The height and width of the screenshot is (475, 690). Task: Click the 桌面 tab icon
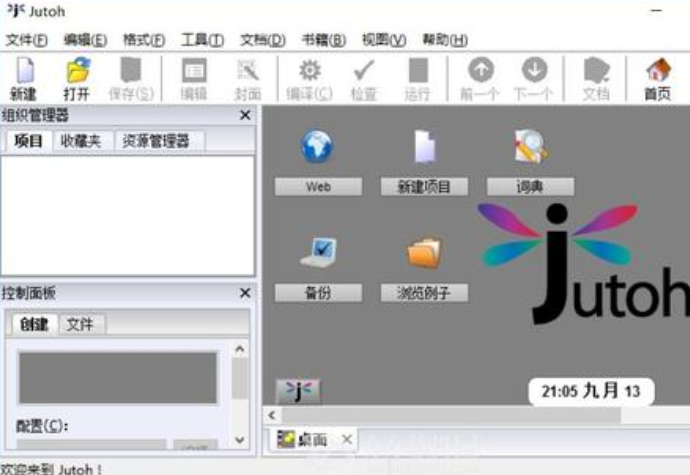pos(286,439)
